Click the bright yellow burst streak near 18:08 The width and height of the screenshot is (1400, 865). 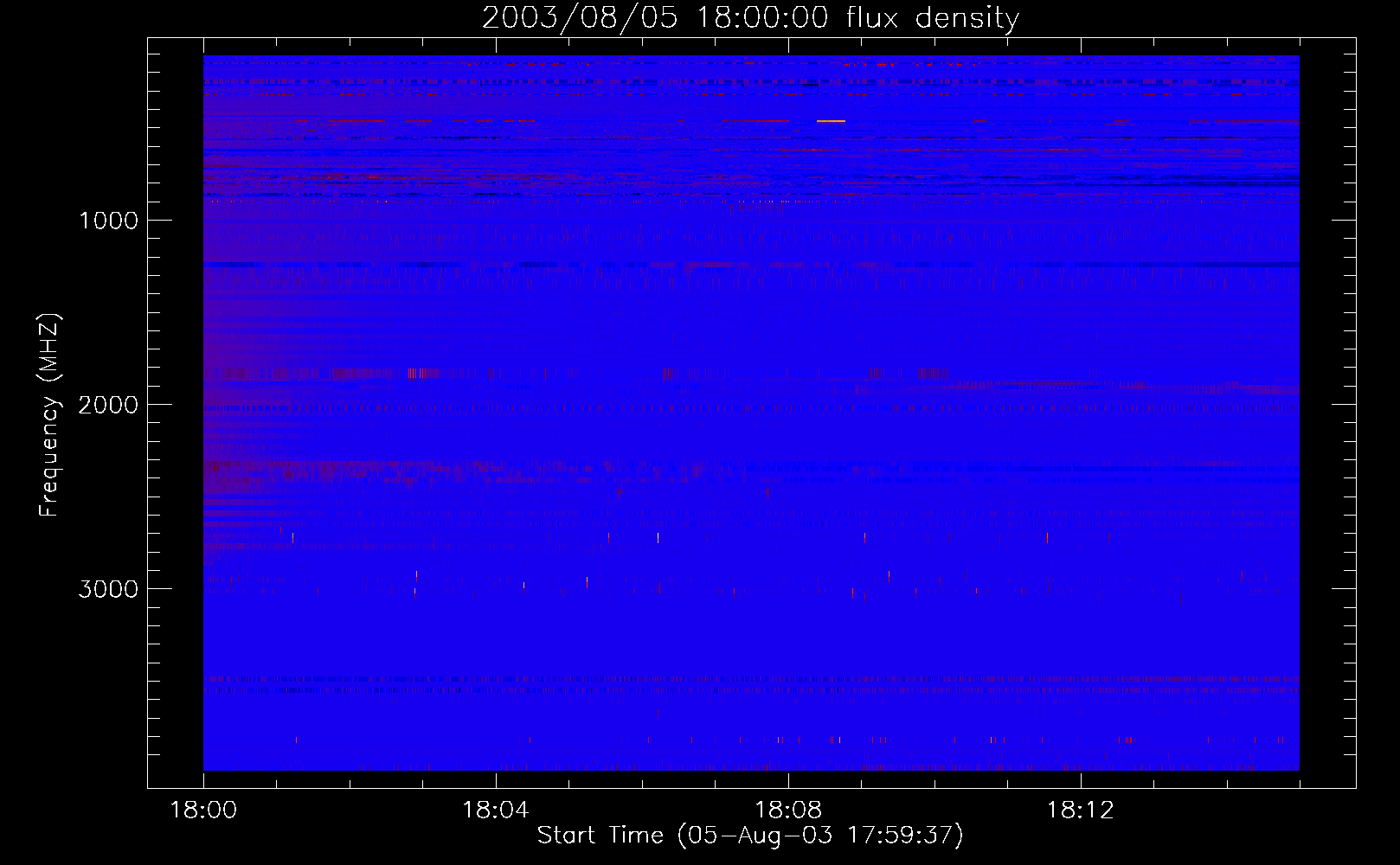[x=831, y=121]
